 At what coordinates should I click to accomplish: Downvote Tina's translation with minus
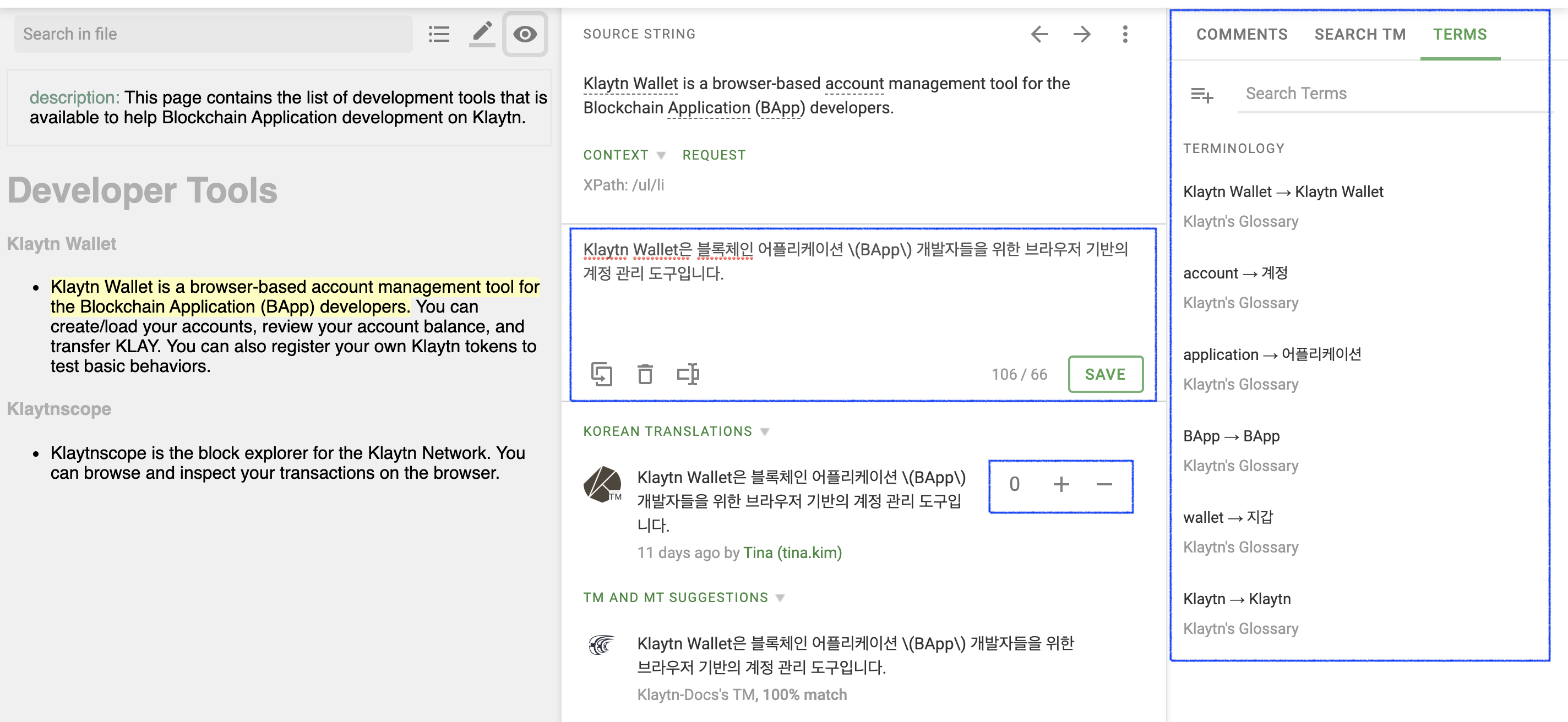1104,484
